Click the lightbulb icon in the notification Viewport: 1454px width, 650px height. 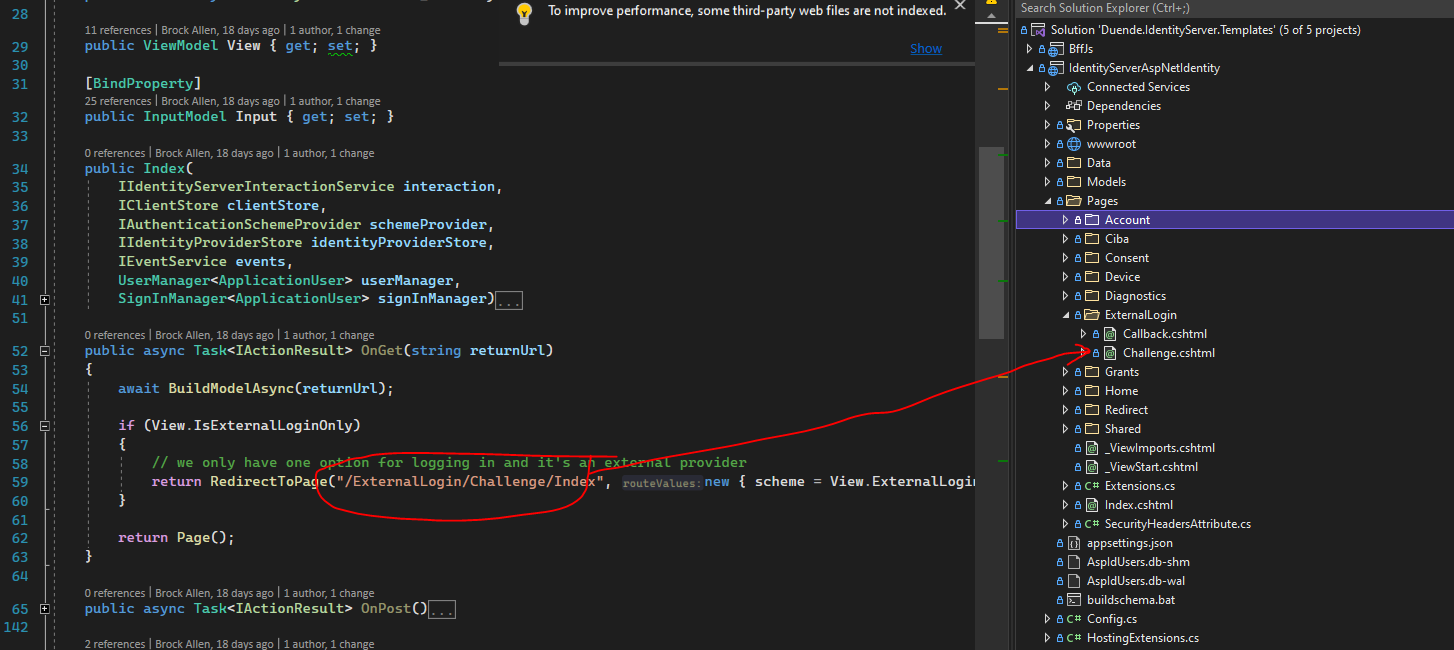(524, 13)
